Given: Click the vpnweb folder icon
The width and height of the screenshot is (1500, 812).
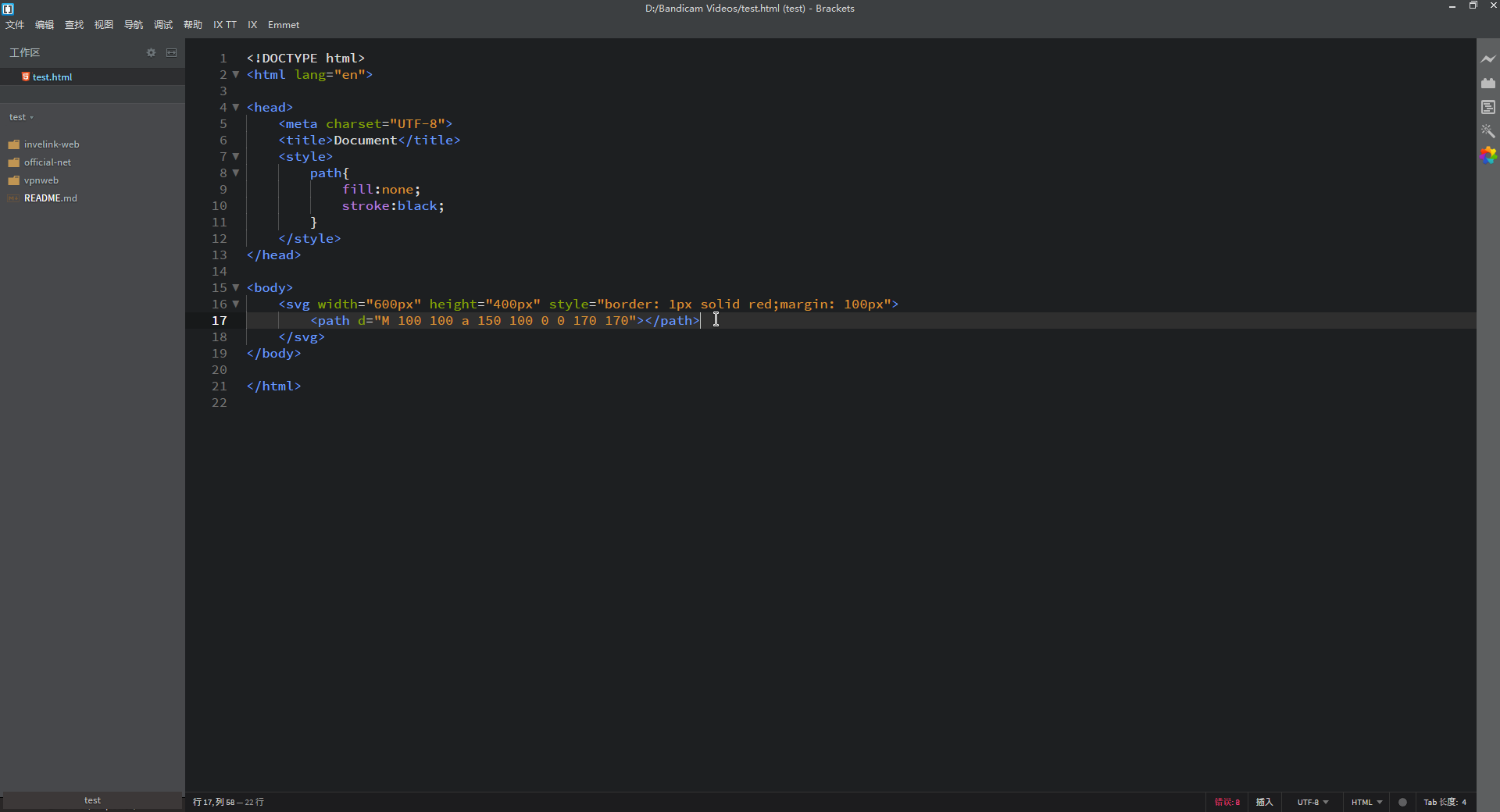Looking at the screenshot, I should (13, 180).
